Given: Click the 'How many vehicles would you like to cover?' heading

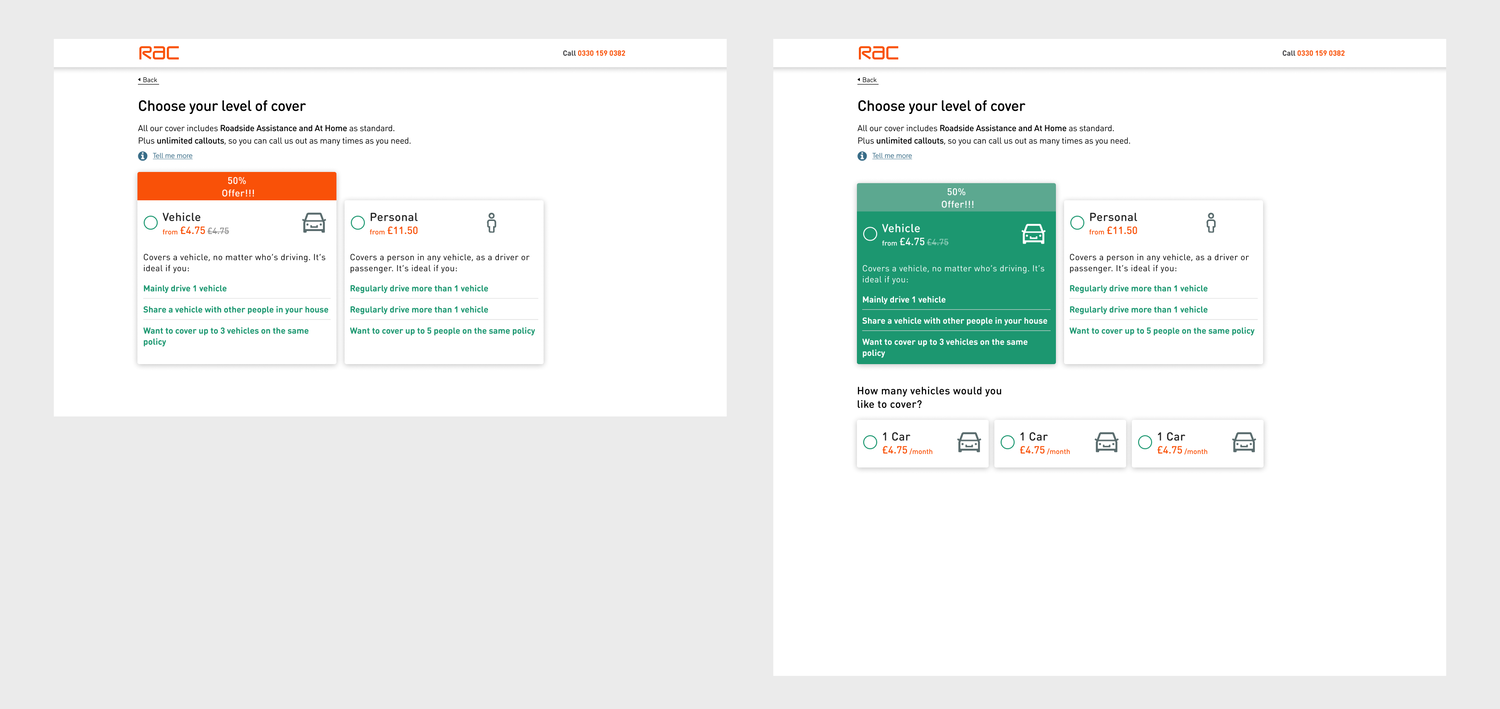Looking at the screenshot, I should [929, 398].
